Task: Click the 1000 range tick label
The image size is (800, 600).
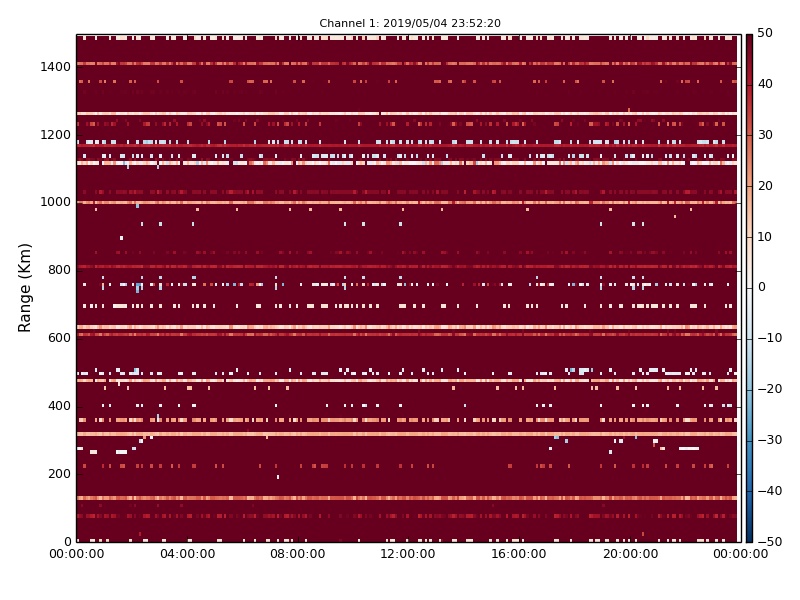Action: [56, 202]
